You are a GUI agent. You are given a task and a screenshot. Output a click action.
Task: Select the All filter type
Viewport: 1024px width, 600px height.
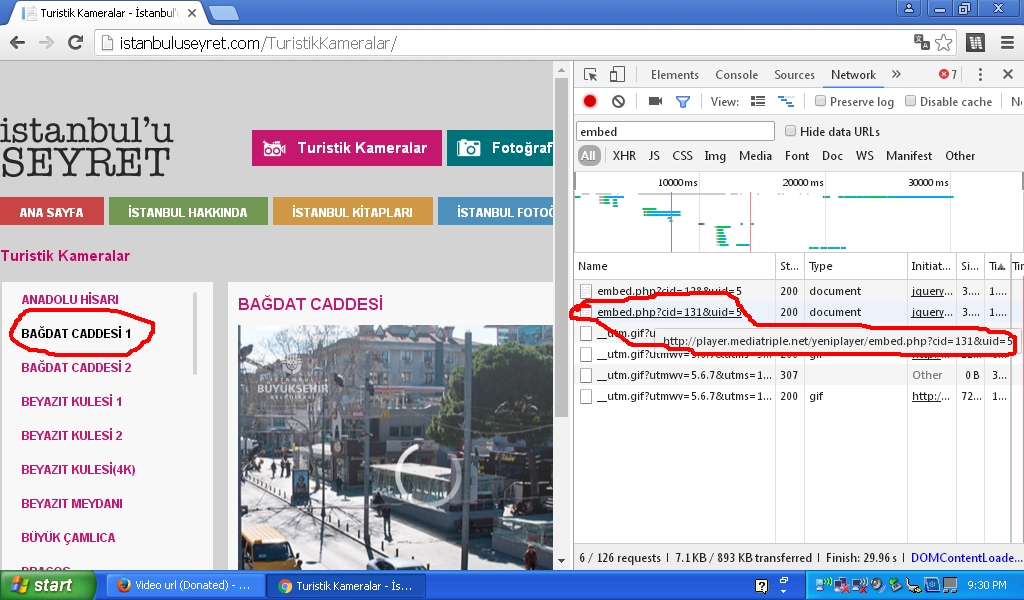(588, 155)
